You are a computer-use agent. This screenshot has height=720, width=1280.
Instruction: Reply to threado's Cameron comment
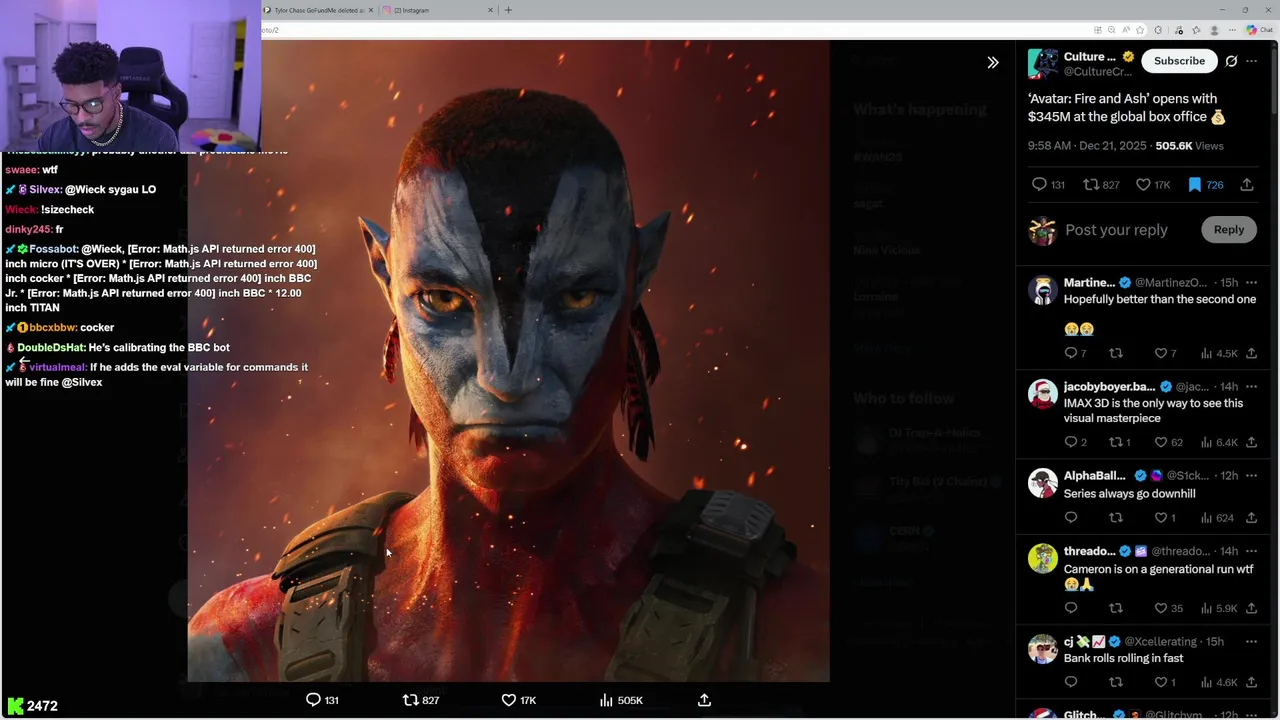point(1071,608)
